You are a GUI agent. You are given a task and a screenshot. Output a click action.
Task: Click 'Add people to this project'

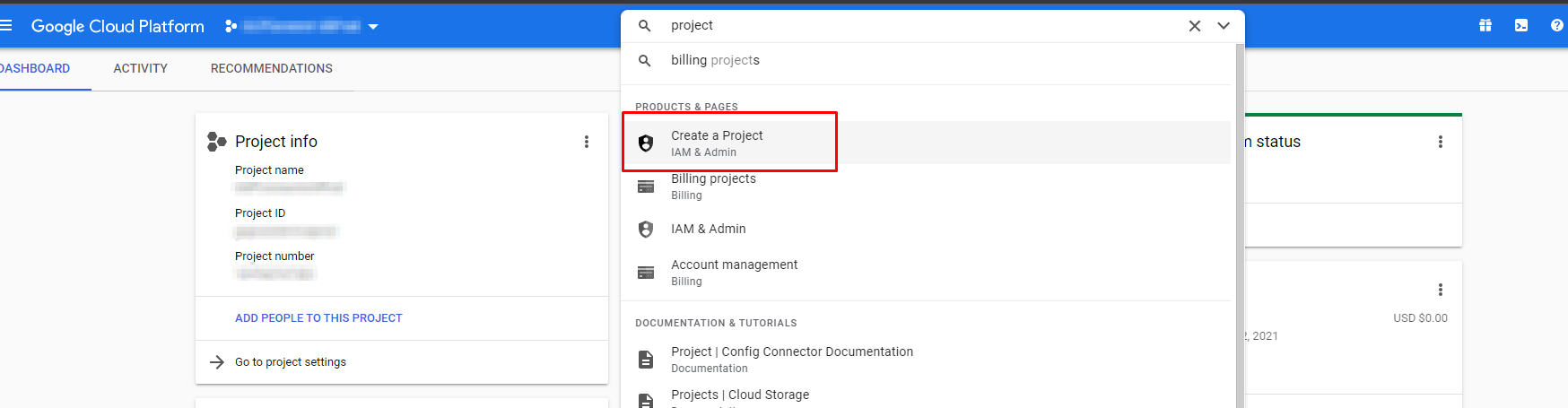coord(318,318)
